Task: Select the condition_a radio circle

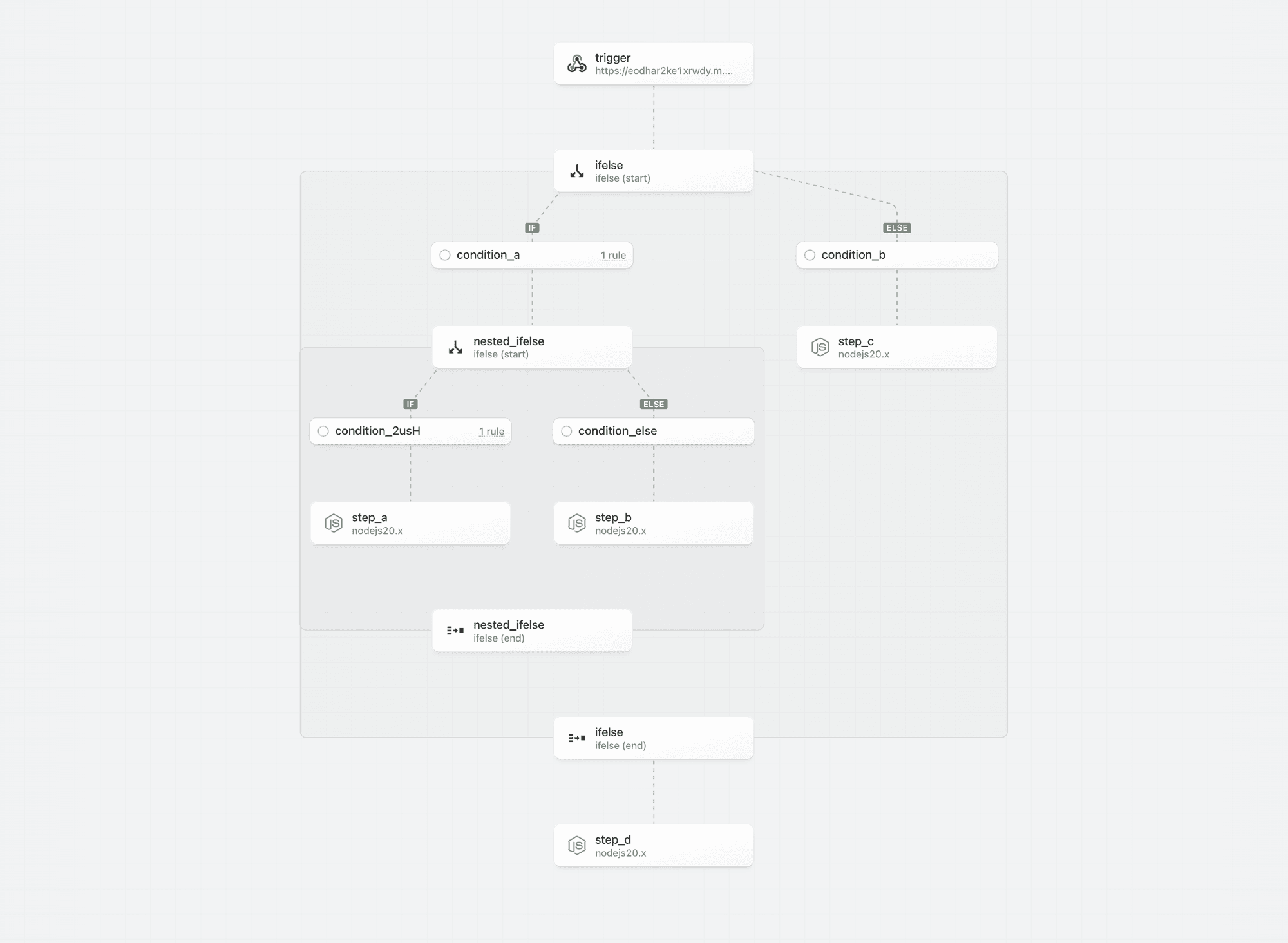Action: point(445,255)
